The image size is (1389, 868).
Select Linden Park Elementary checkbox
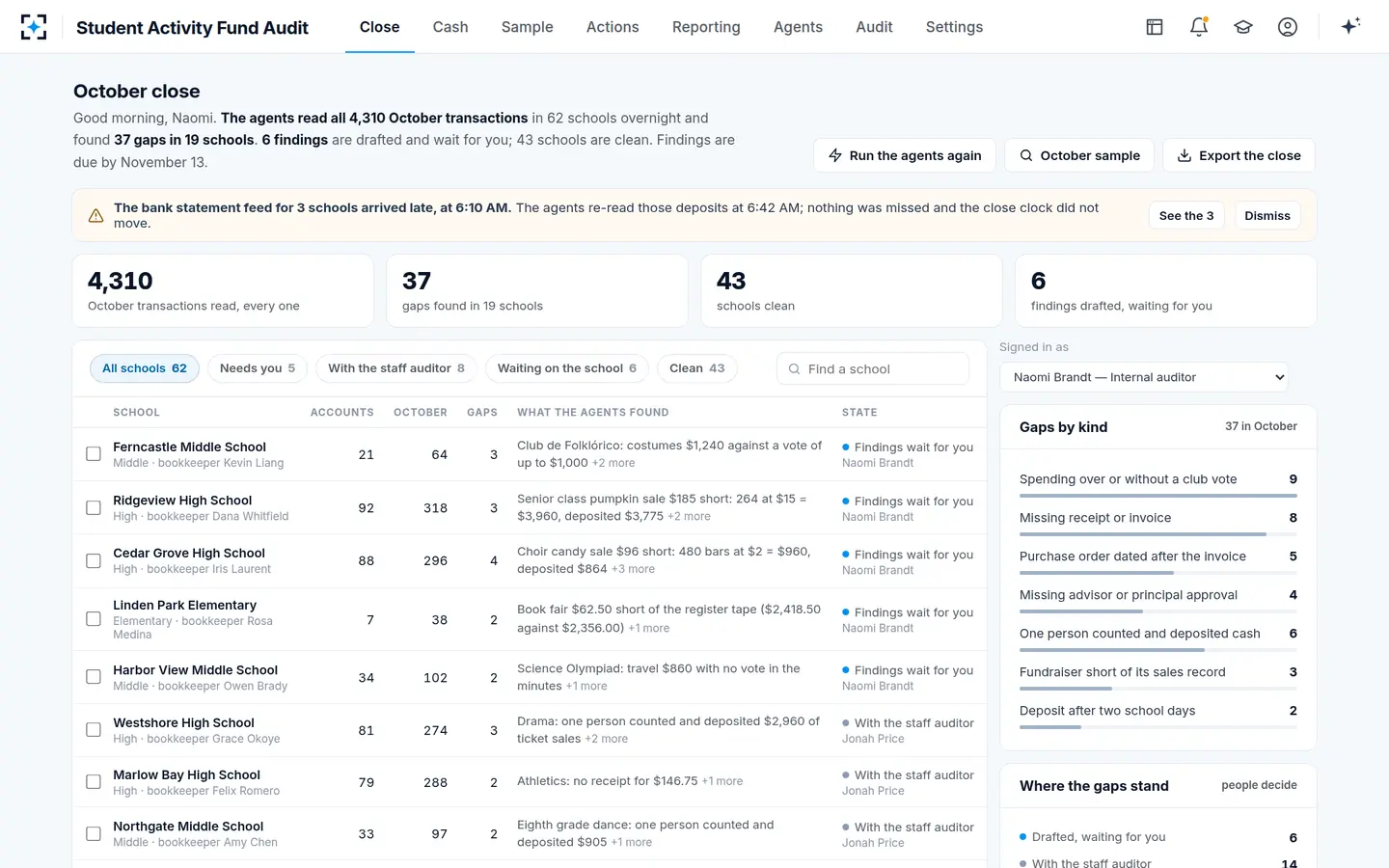click(x=94, y=619)
